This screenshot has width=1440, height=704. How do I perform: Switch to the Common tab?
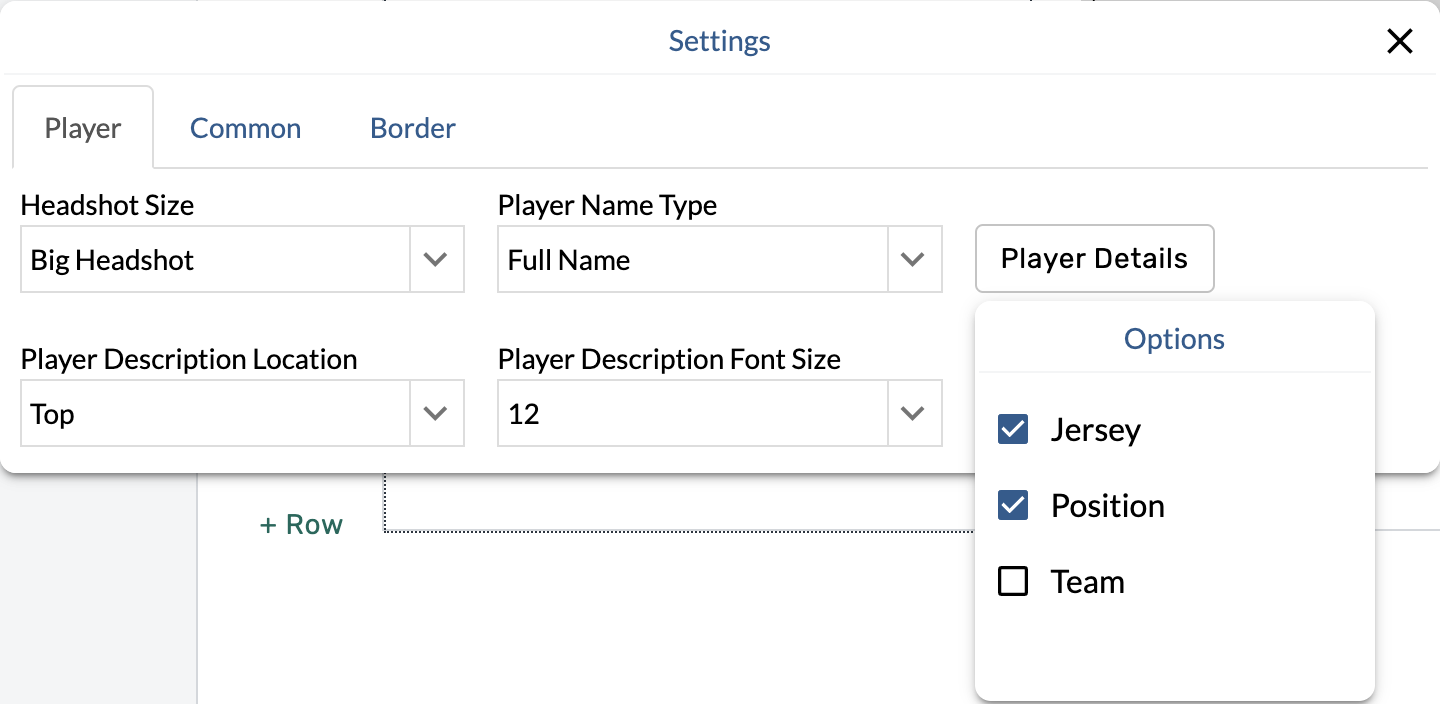click(245, 127)
